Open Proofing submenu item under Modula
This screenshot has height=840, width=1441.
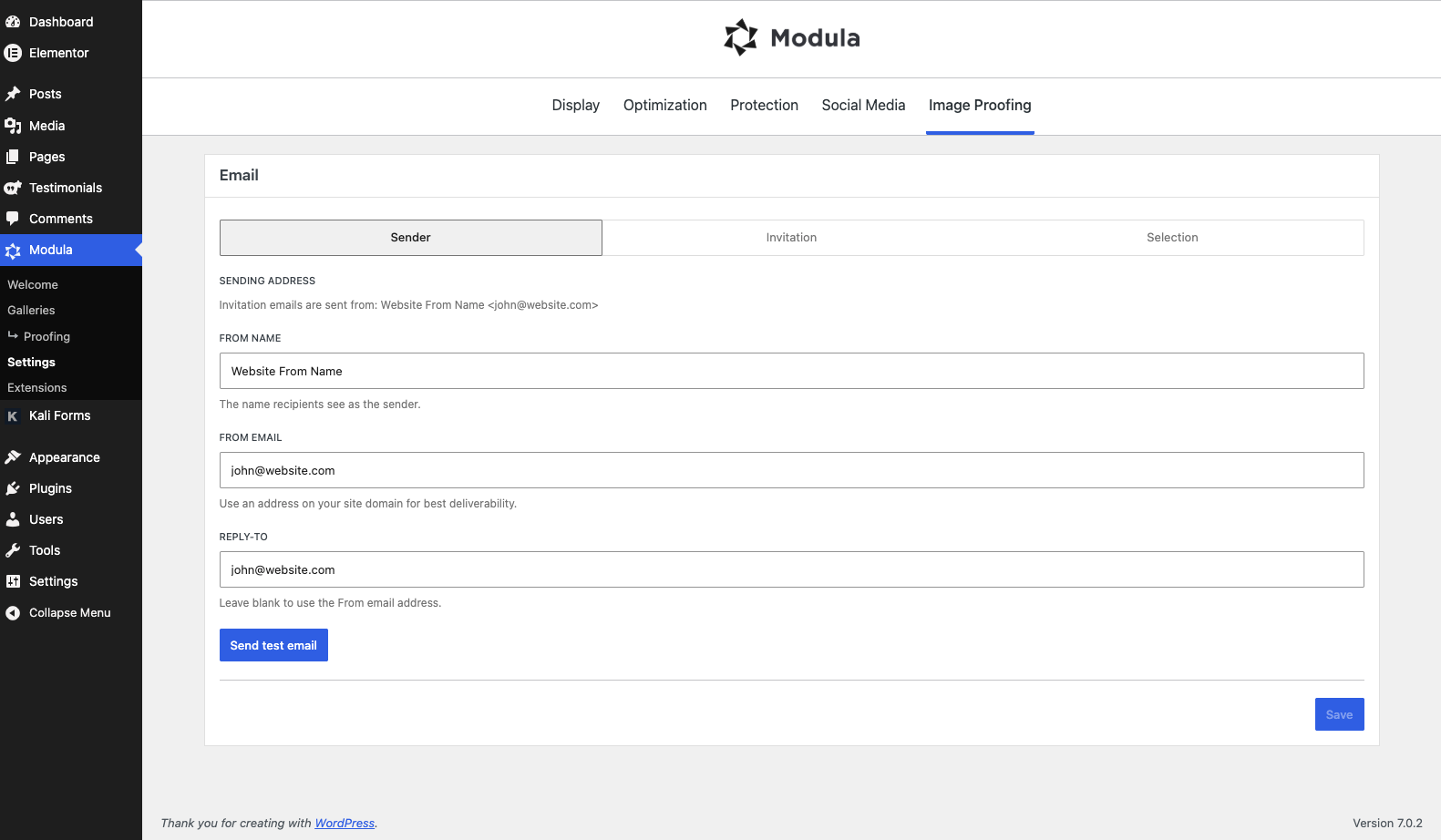(x=46, y=337)
